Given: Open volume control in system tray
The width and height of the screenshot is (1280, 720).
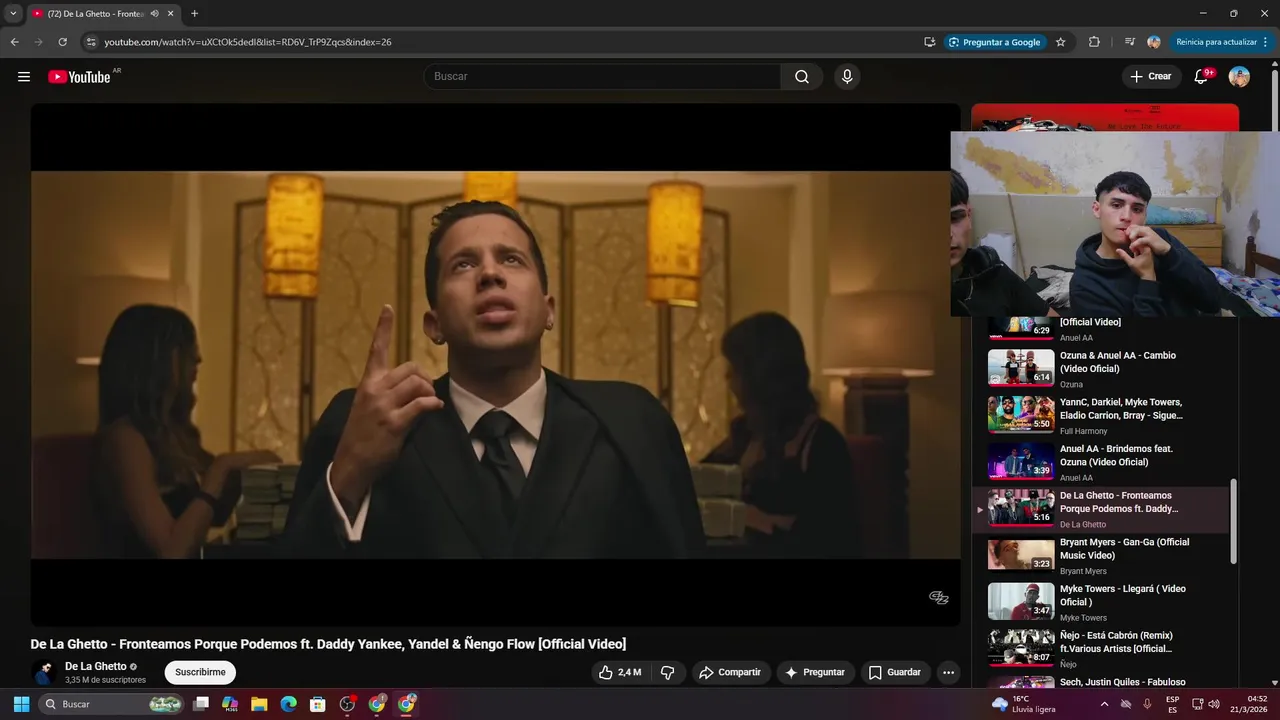Looking at the screenshot, I should tap(1214, 704).
